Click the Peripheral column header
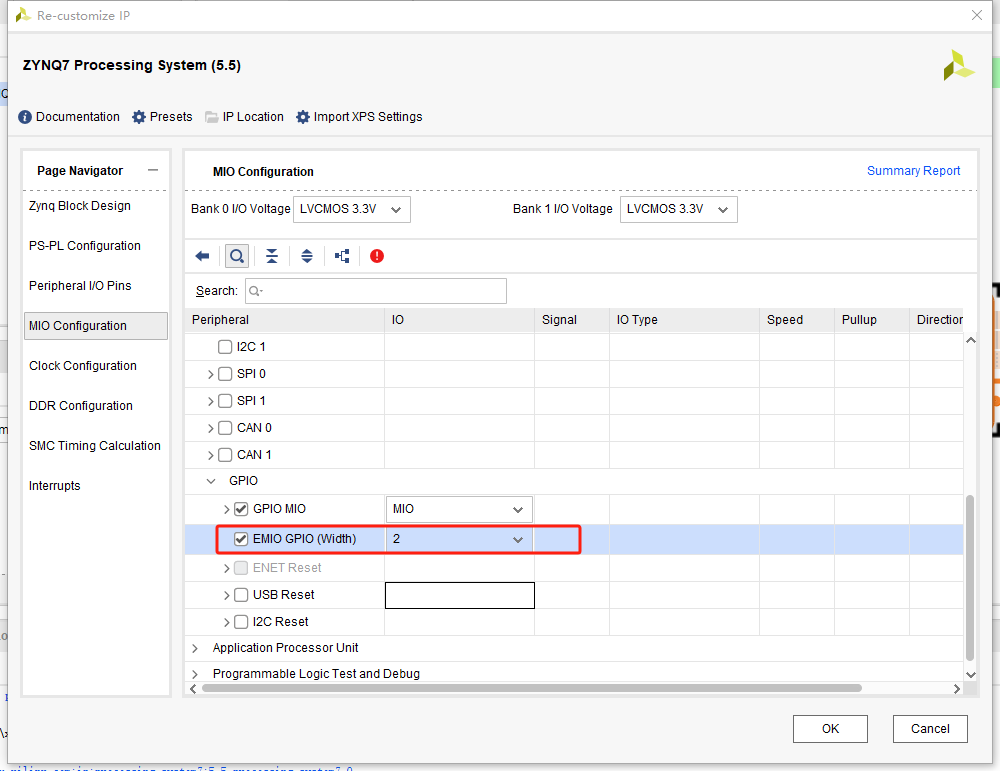The height and width of the screenshot is (771, 1000). pos(284,320)
